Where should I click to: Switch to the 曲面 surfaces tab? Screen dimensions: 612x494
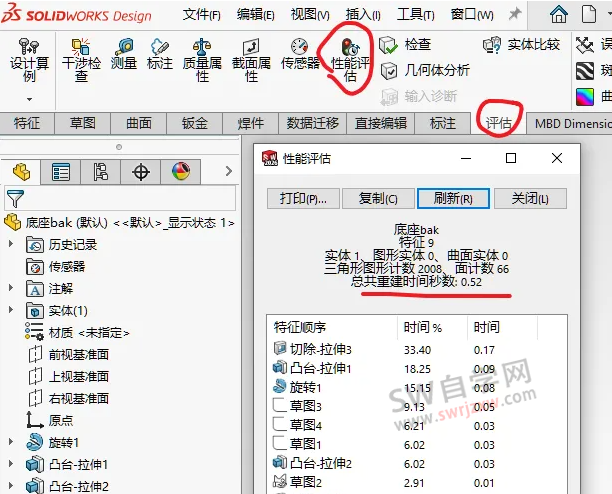(139, 123)
